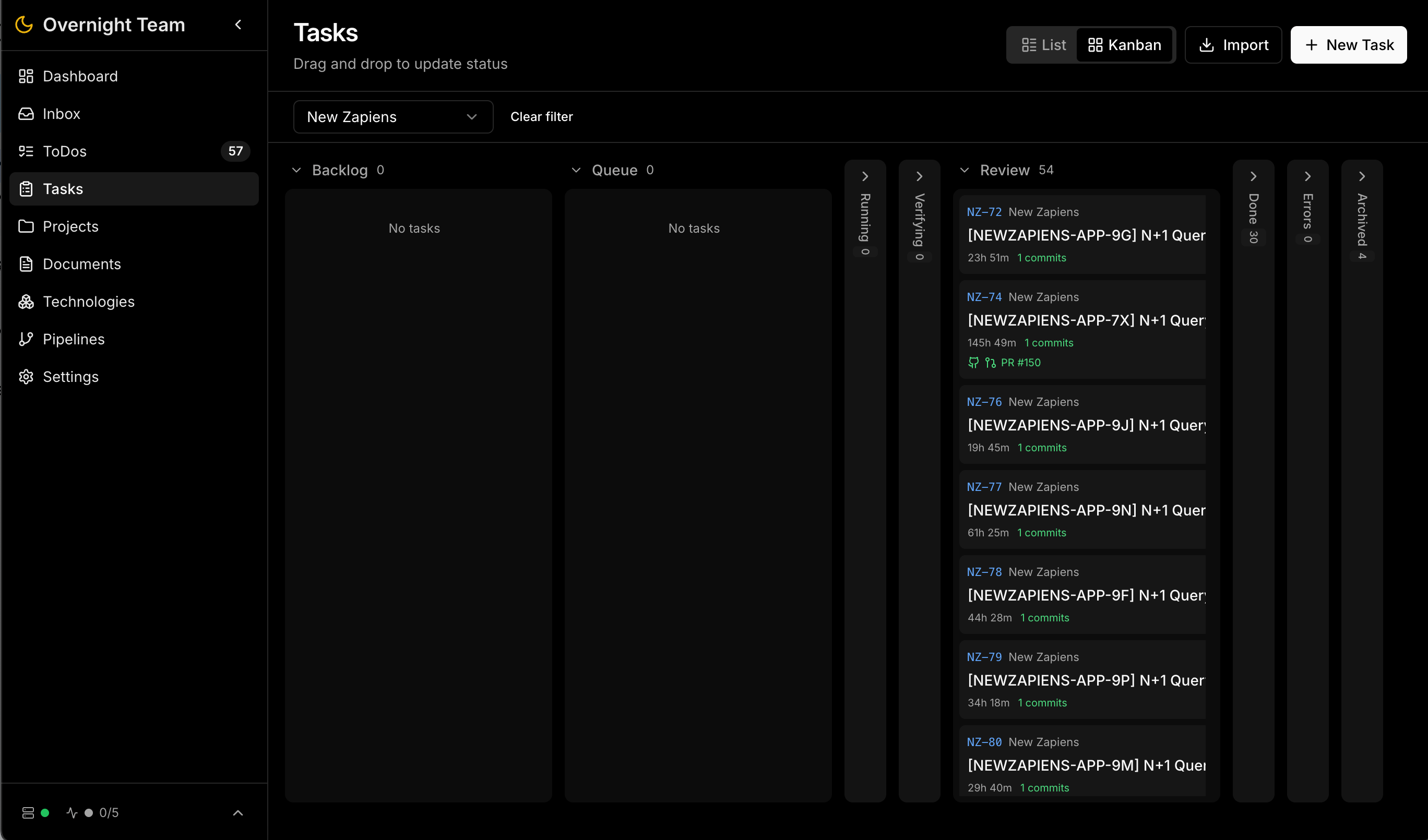Open PR #150 link on task NZ-74
Screen dimensions: 1428x840
(1020, 363)
